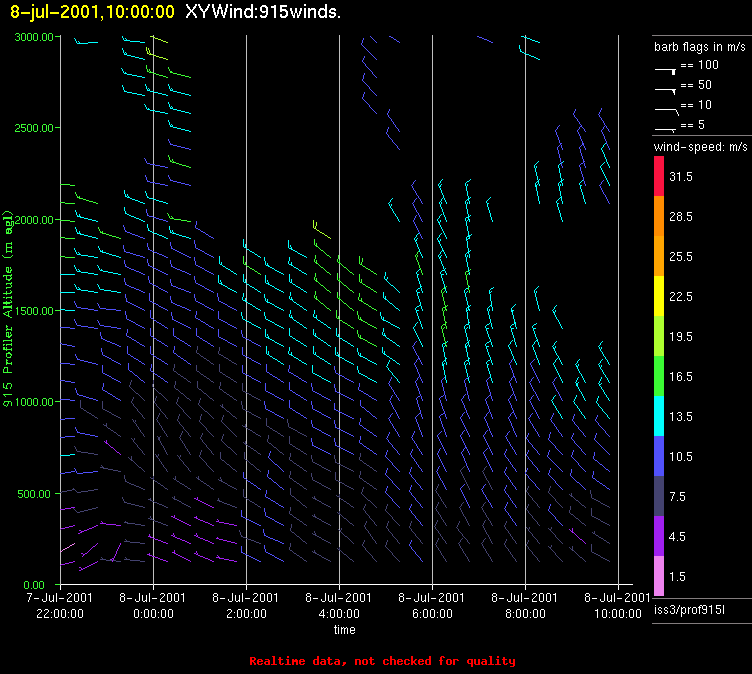Click the '500.00' altitude axis label
The height and width of the screenshot is (674, 752).
tap(34, 494)
